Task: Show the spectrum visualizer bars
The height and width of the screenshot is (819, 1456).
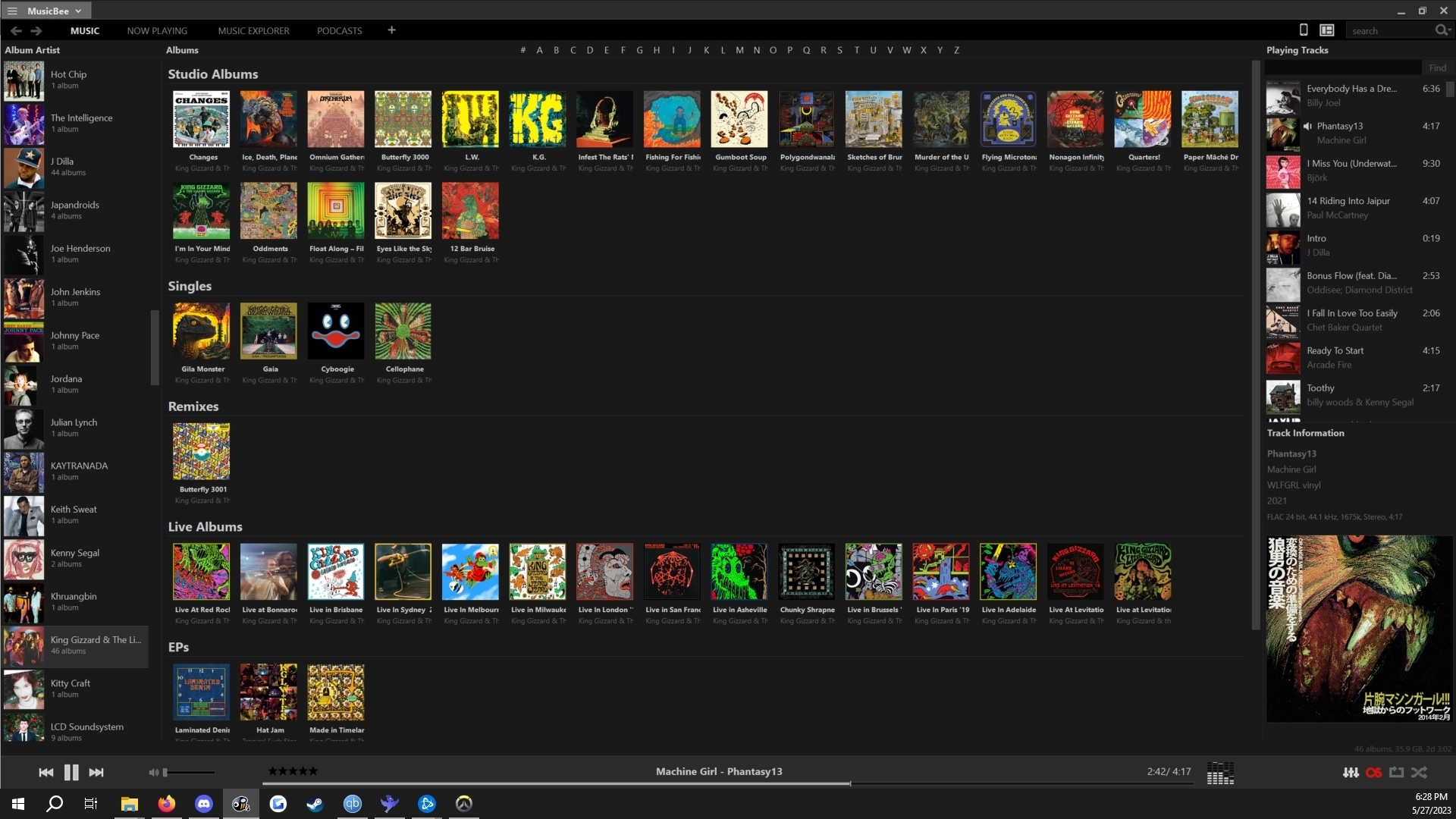Action: pos(1220,773)
